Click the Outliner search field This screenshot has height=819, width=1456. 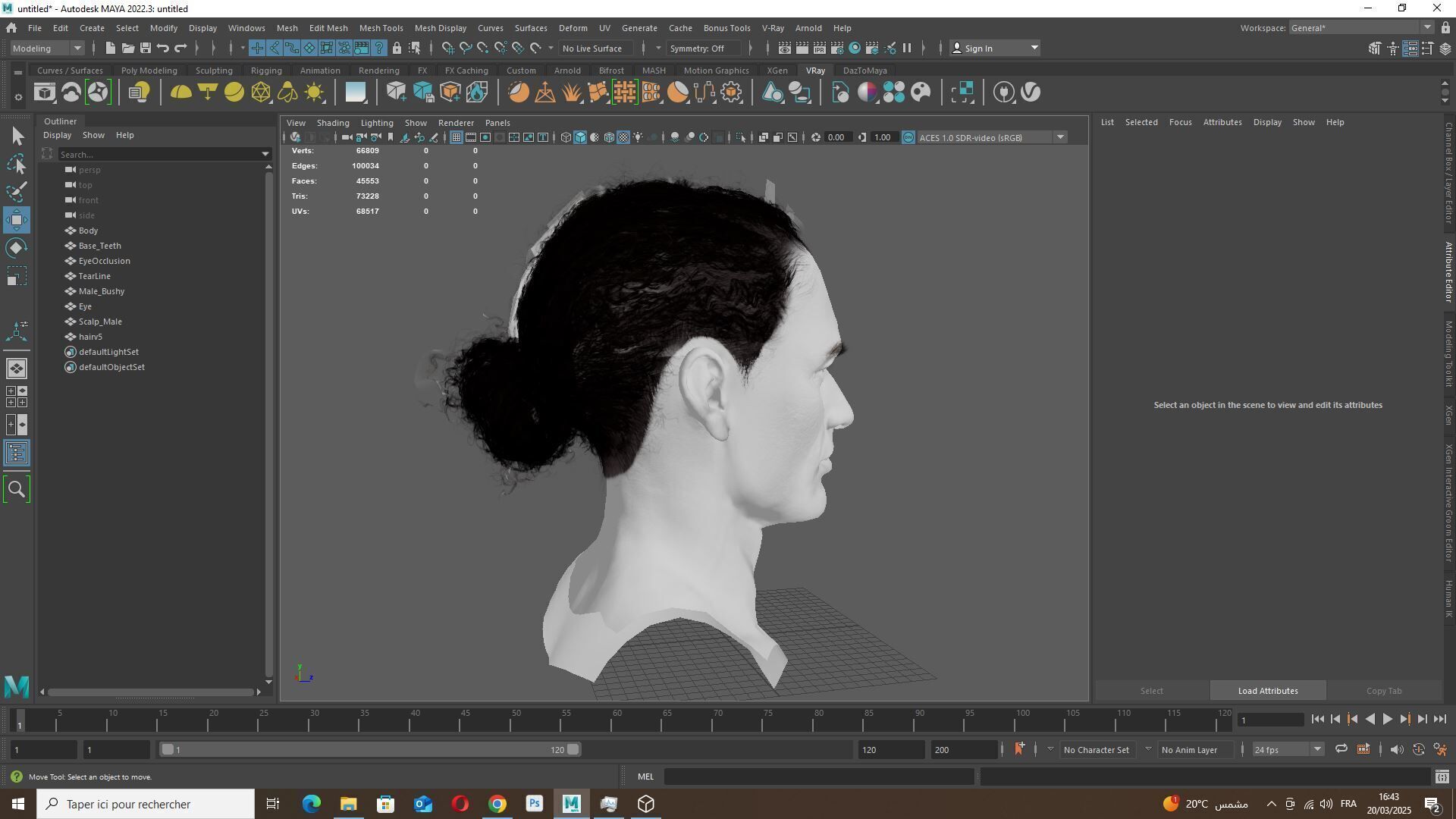pyautogui.click(x=158, y=154)
